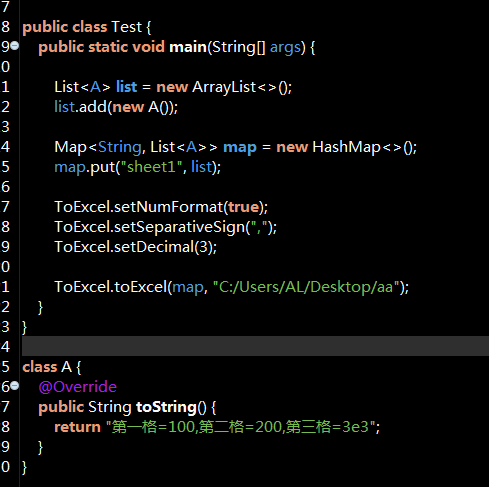Click the true argument in setNumFormat

pyautogui.click(x=244, y=207)
